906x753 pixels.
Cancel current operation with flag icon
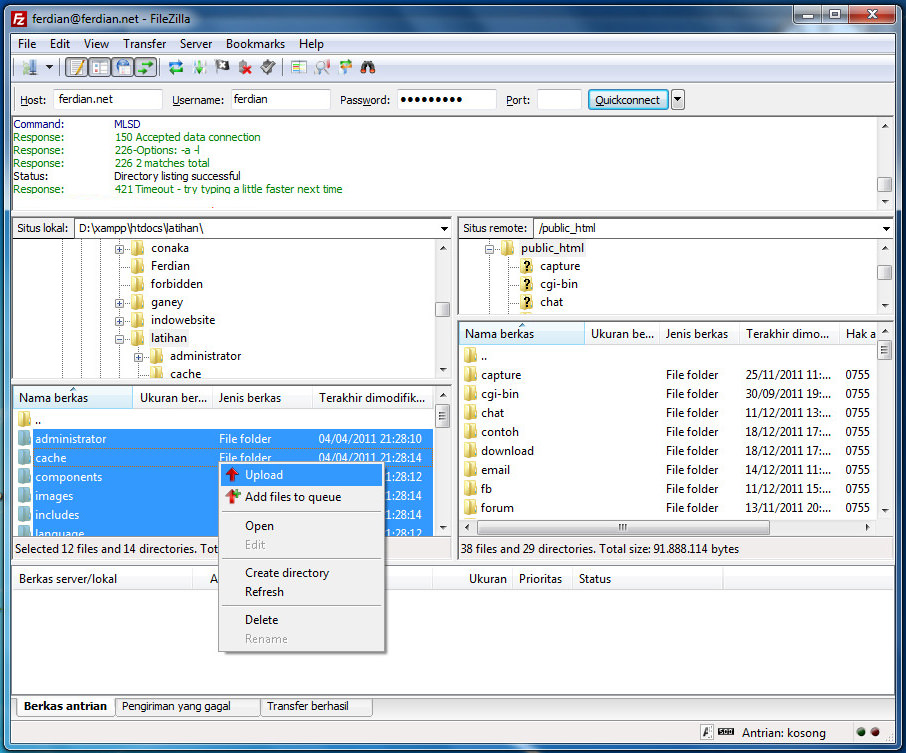[x=222, y=68]
